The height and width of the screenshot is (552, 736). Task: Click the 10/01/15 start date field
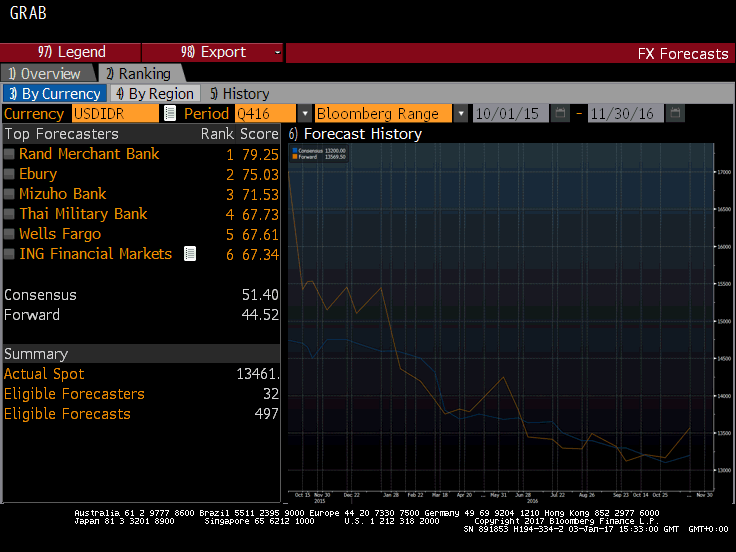tap(511, 114)
